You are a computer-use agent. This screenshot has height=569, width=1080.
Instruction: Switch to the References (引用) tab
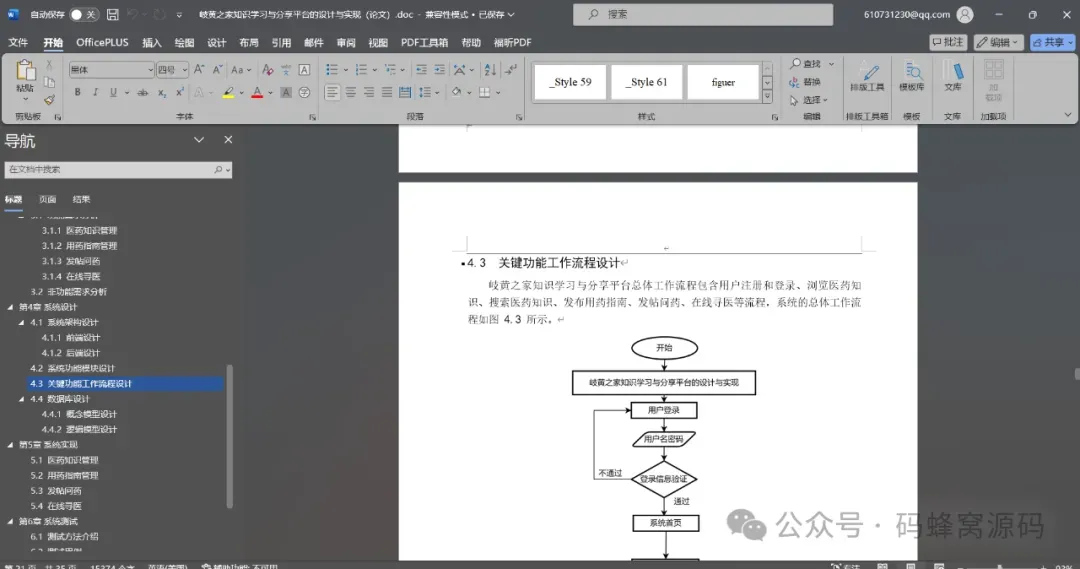click(x=281, y=43)
